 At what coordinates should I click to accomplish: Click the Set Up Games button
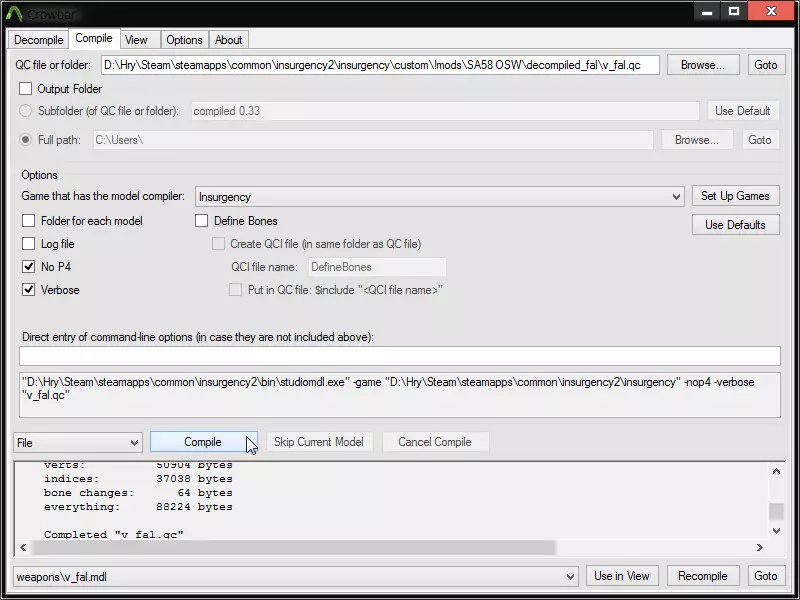pos(735,196)
